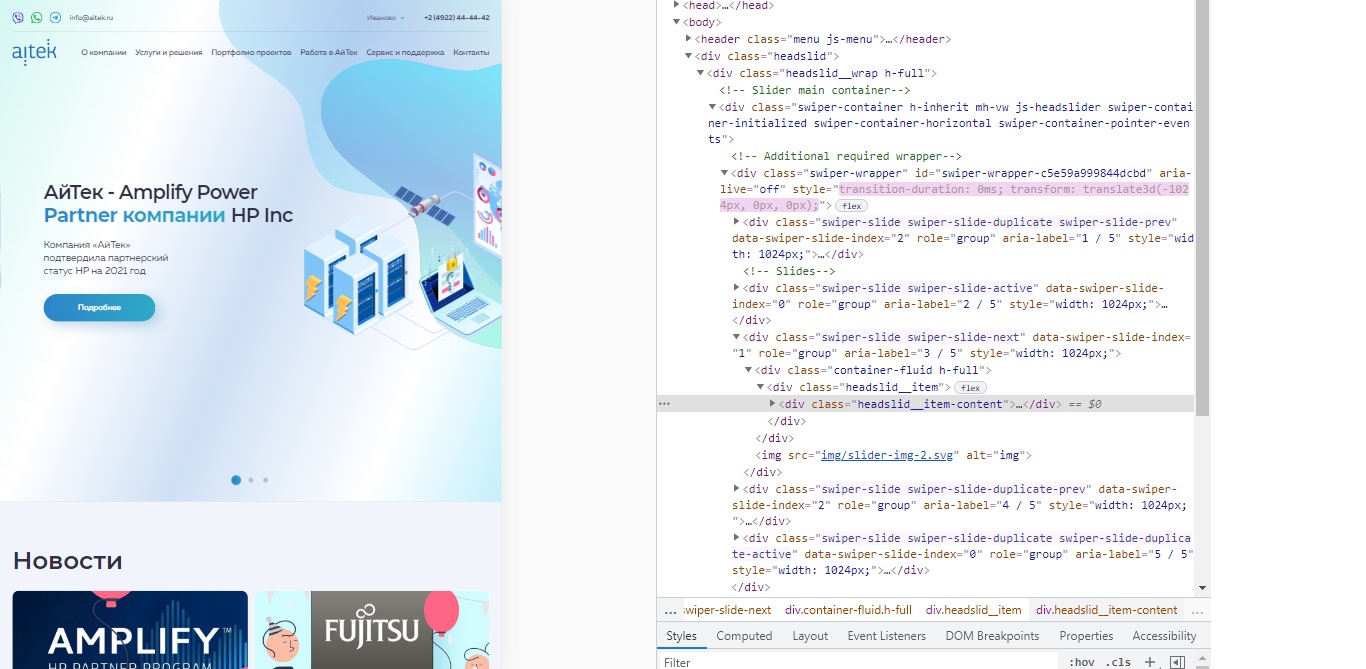Image resolution: width=1366 pixels, height=669 pixels.
Task: Switch to the Layout tab
Action: point(810,636)
